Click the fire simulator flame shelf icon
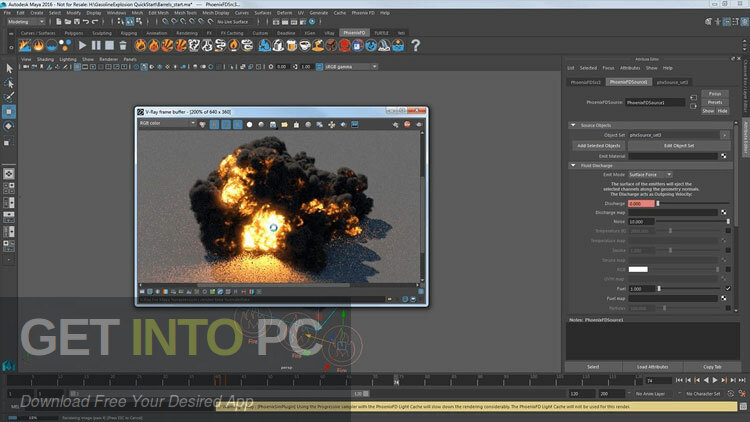Image resolution: width=750 pixels, height=422 pixels. click(x=38, y=45)
